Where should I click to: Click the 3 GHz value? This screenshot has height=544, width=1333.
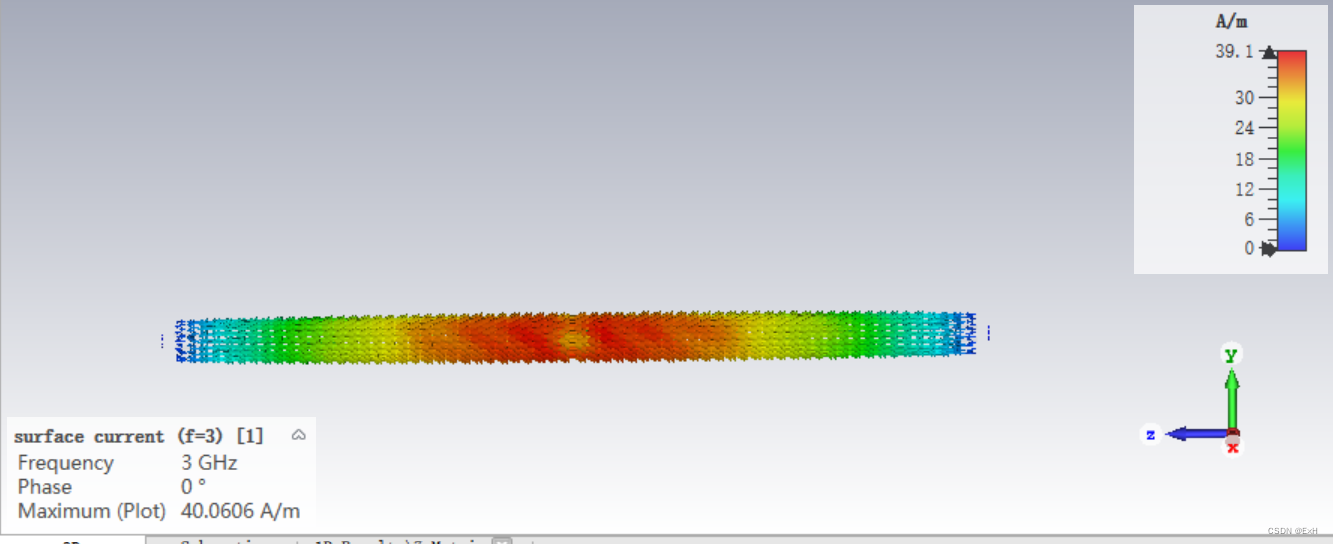(x=209, y=463)
